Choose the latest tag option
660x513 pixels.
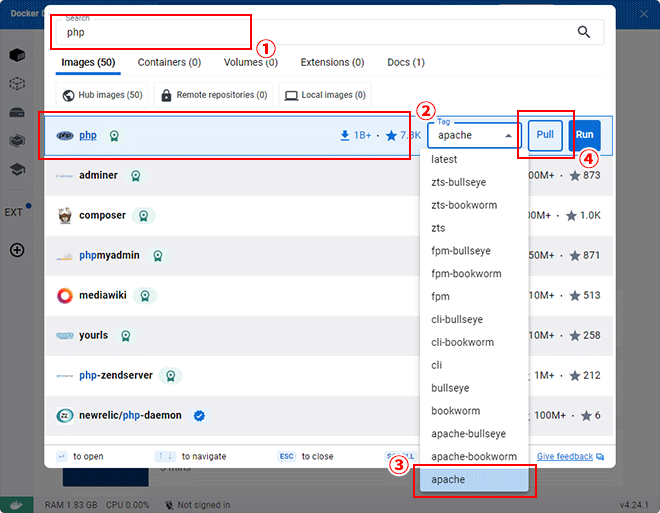click(474, 159)
